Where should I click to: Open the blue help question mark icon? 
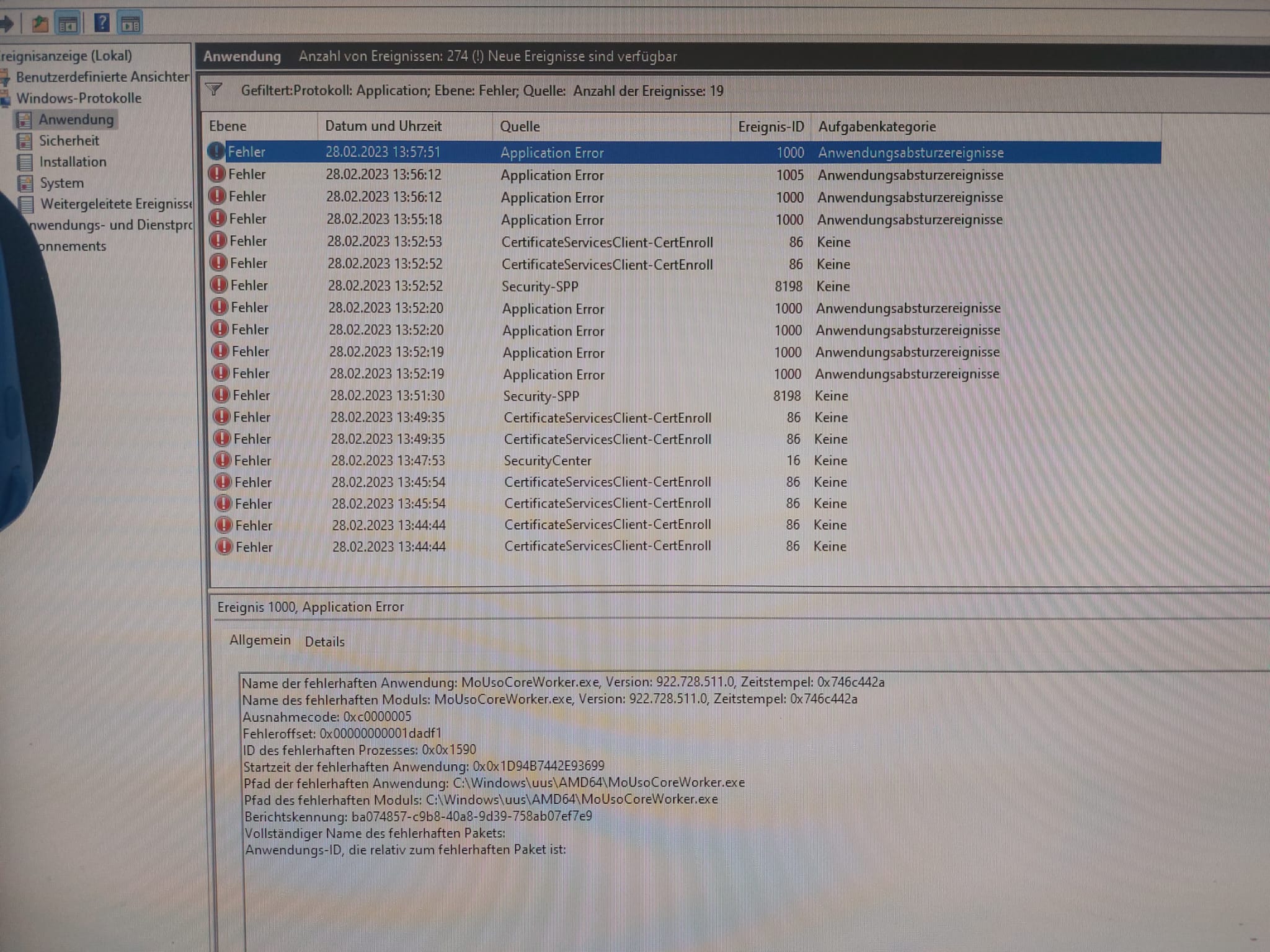[x=102, y=24]
